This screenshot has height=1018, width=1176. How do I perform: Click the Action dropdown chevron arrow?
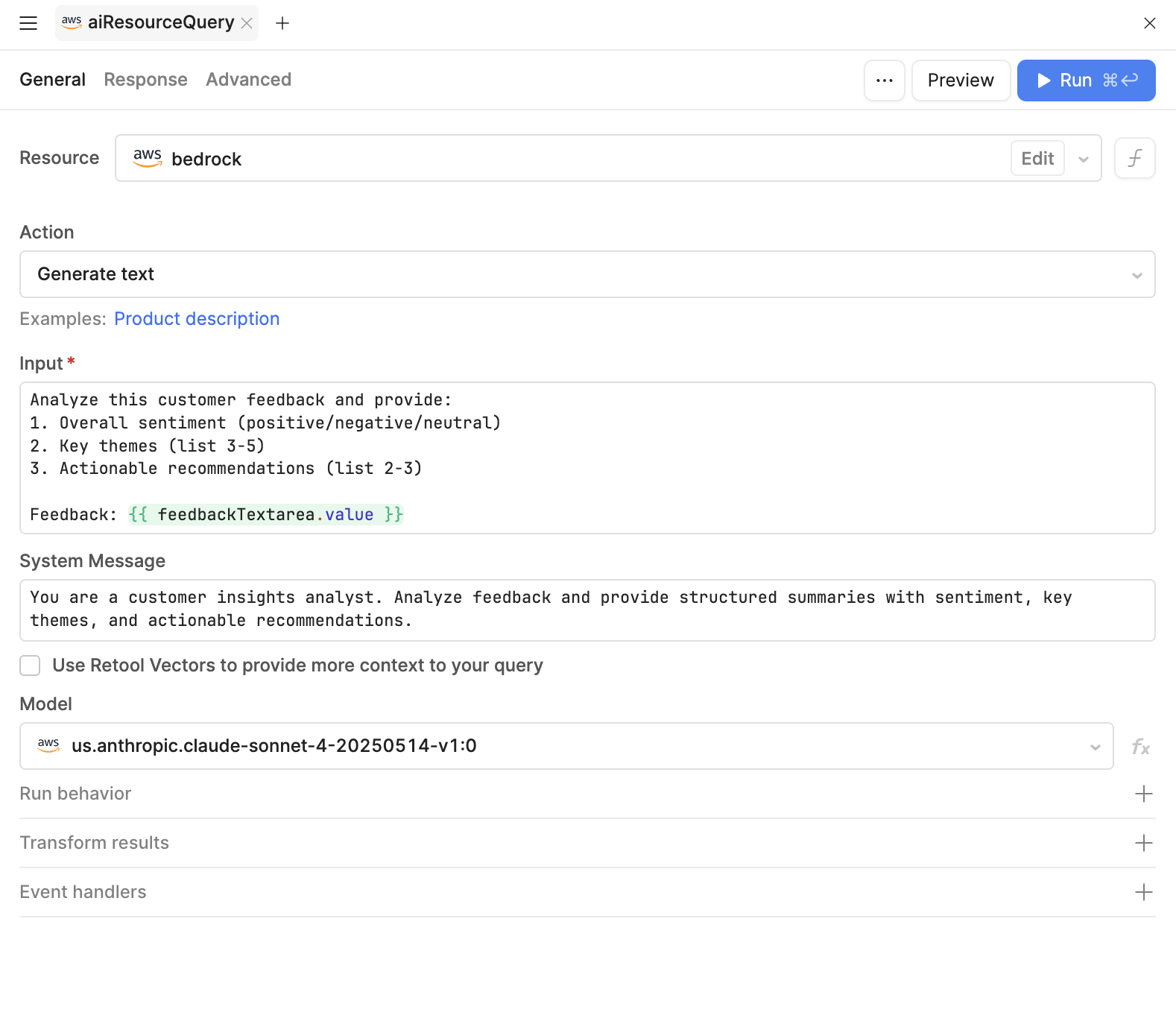1137,275
